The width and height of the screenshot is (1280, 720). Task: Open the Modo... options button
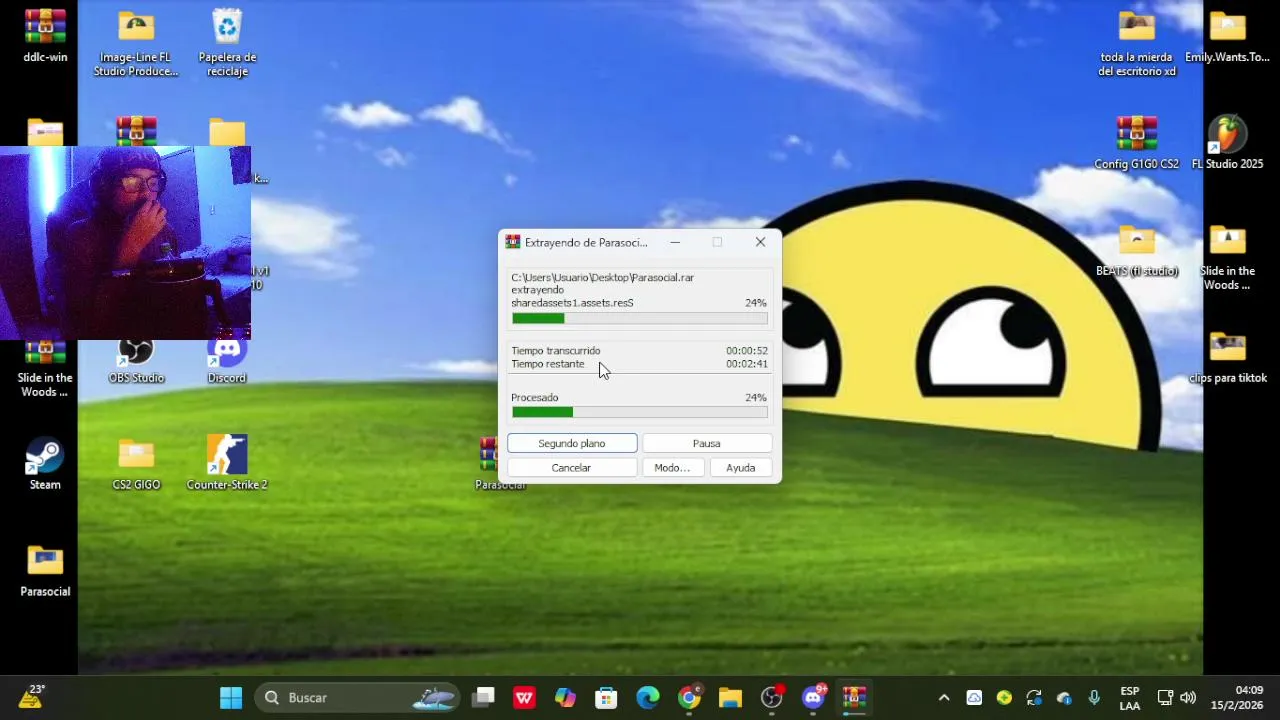(672, 468)
